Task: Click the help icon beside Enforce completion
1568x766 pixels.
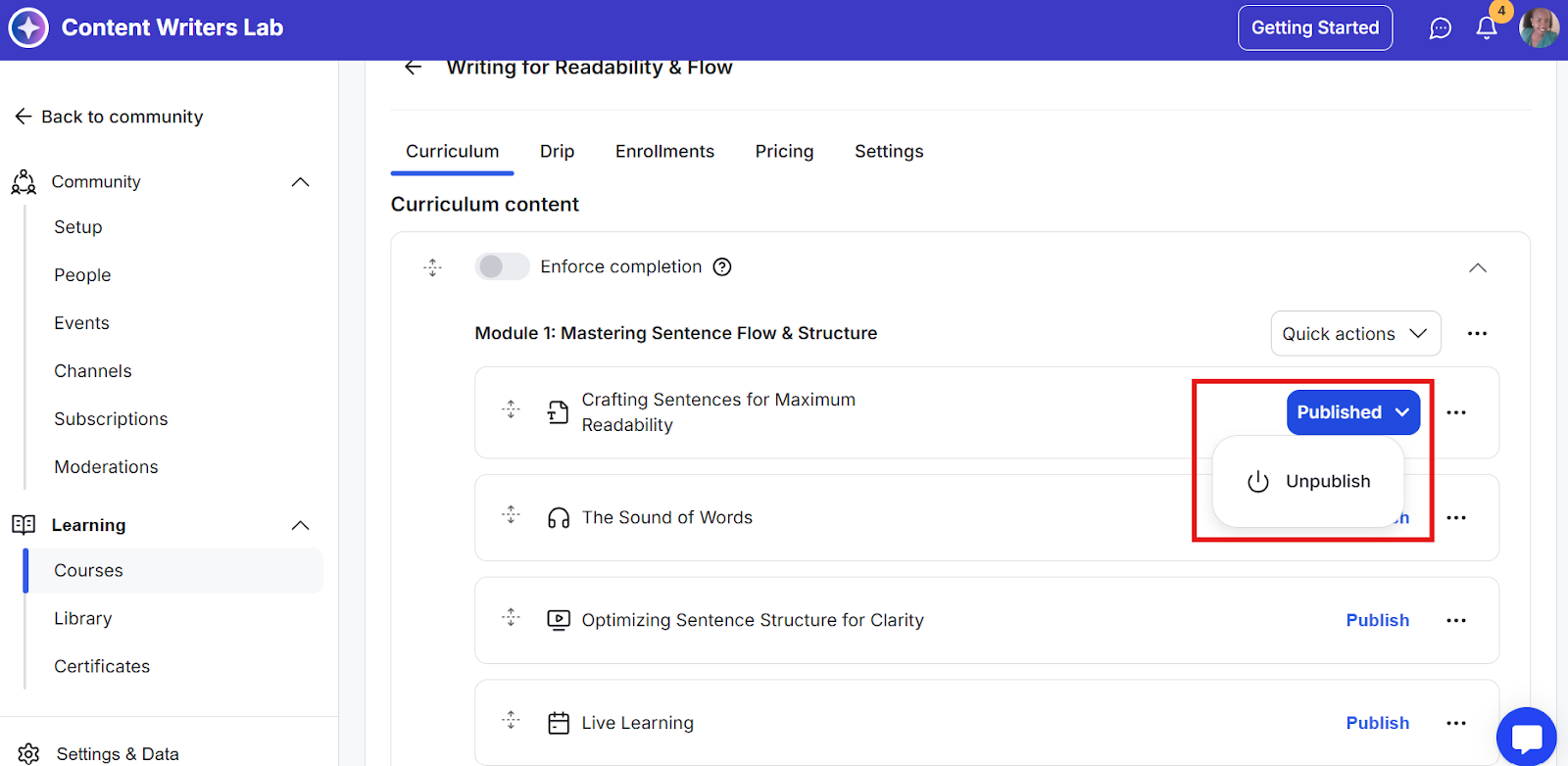Action: tap(722, 267)
